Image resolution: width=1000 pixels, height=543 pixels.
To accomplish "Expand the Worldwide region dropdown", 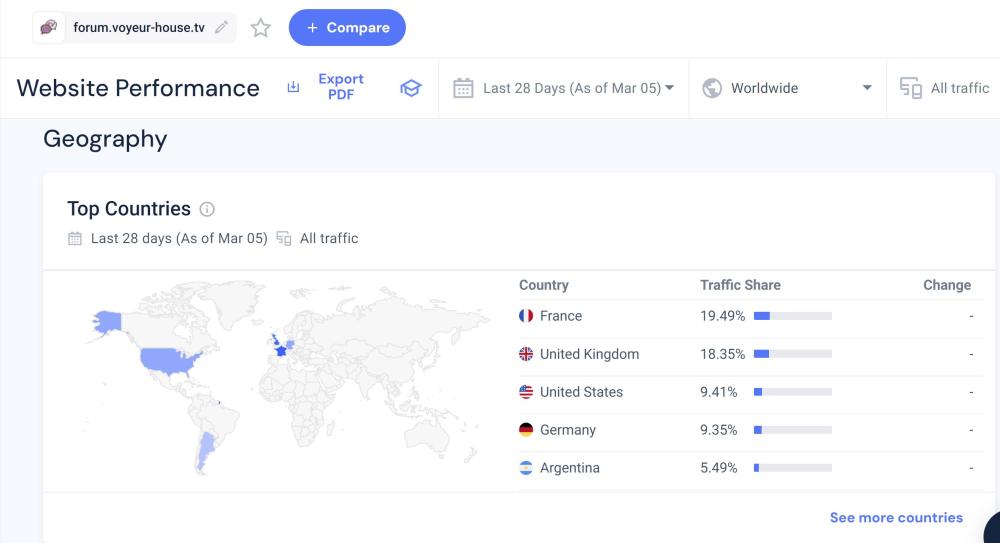I will pyautogui.click(x=787, y=88).
